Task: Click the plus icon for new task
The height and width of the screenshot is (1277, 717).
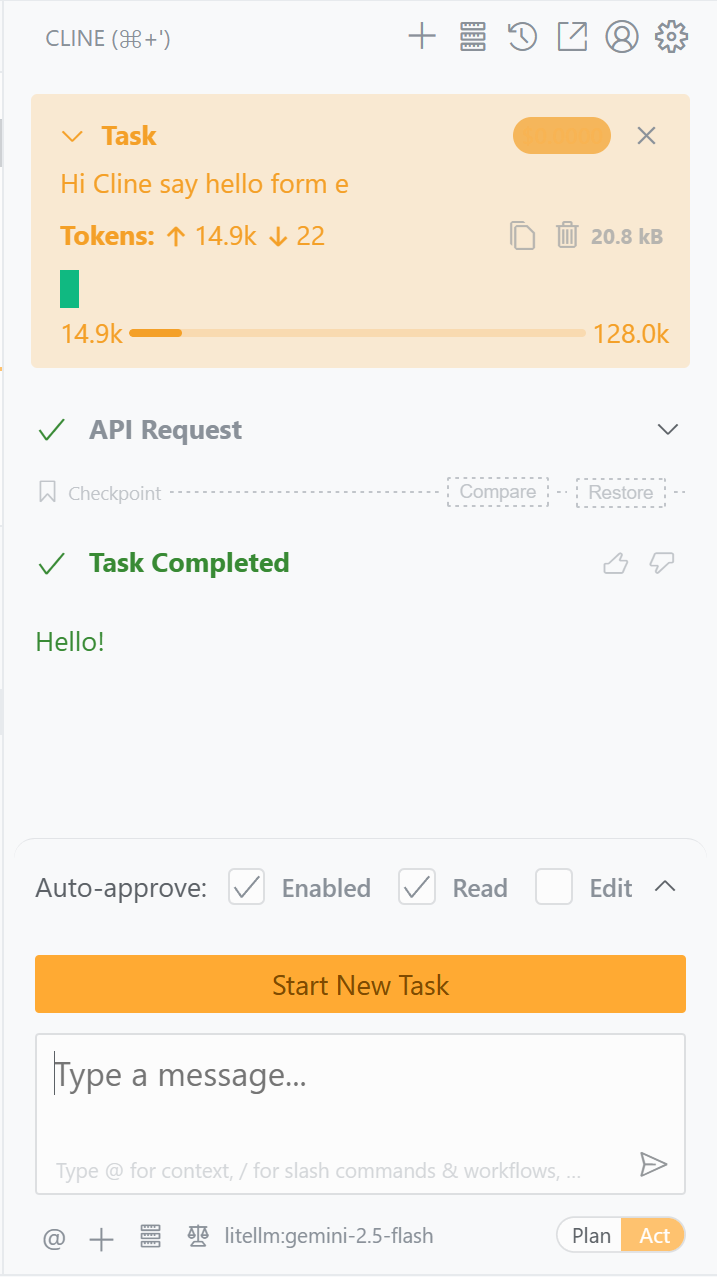Action: [x=423, y=38]
